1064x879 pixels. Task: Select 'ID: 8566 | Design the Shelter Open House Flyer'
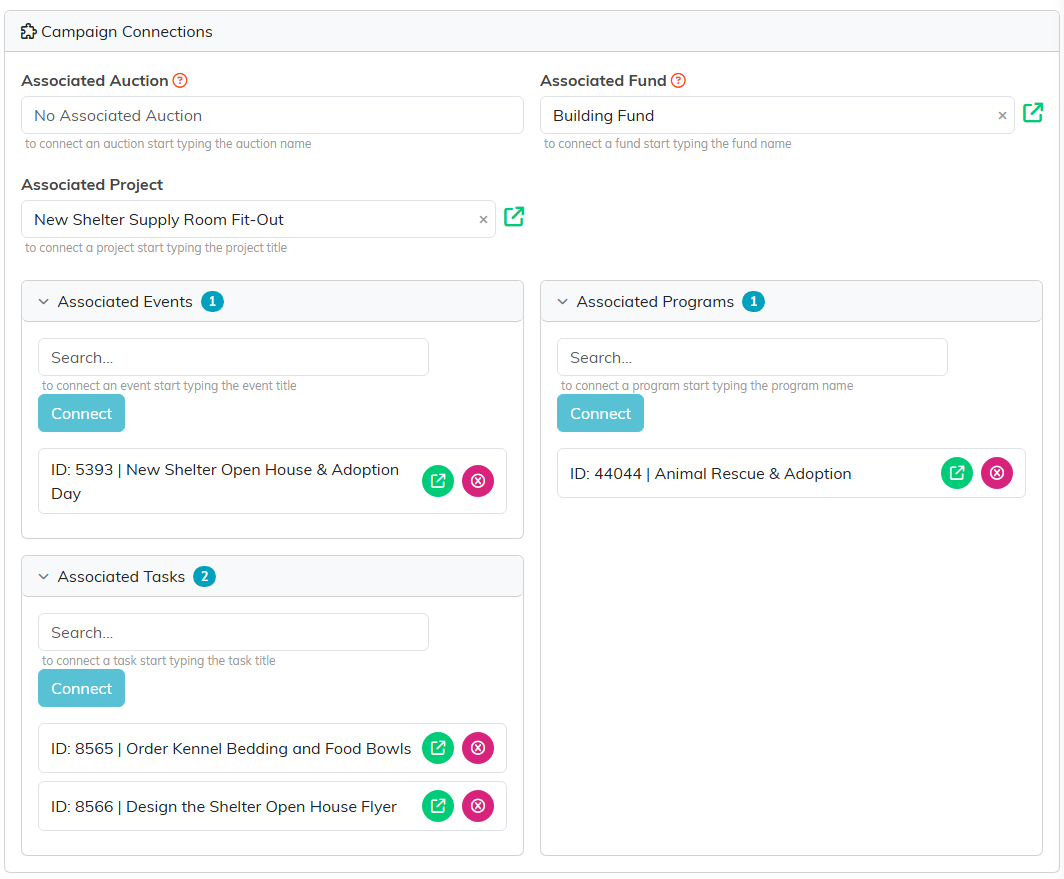pos(224,807)
